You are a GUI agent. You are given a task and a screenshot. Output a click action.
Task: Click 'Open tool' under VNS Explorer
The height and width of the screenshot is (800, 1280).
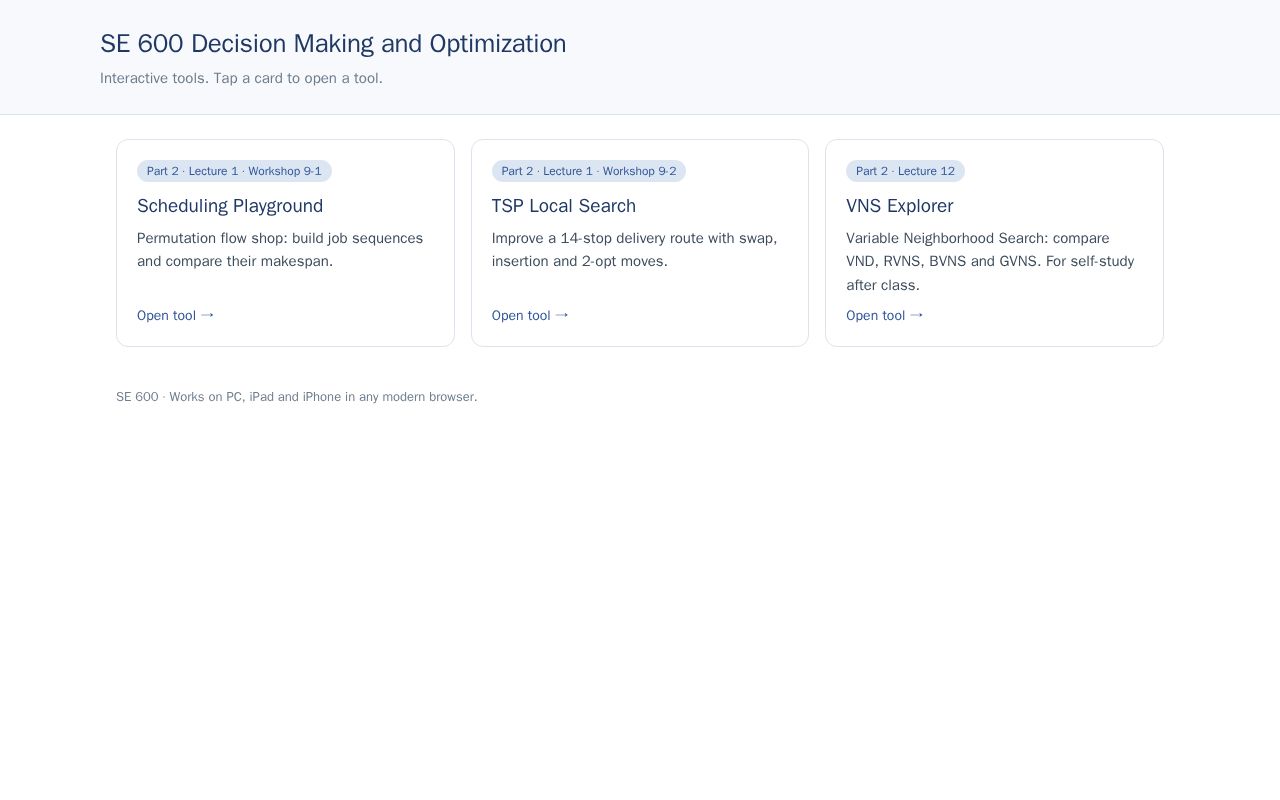tap(885, 315)
